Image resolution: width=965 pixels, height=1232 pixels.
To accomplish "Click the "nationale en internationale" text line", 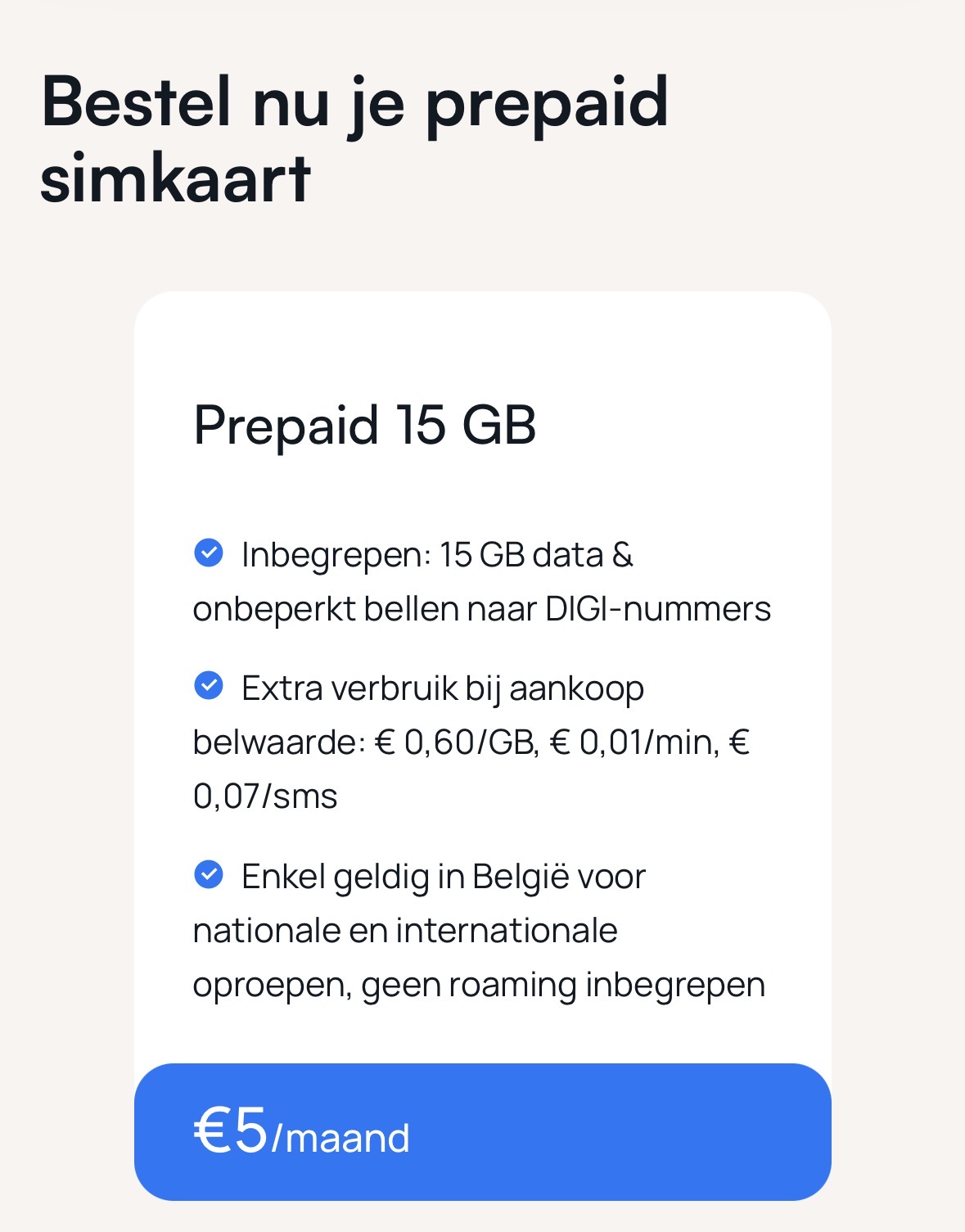I will [x=405, y=931].
